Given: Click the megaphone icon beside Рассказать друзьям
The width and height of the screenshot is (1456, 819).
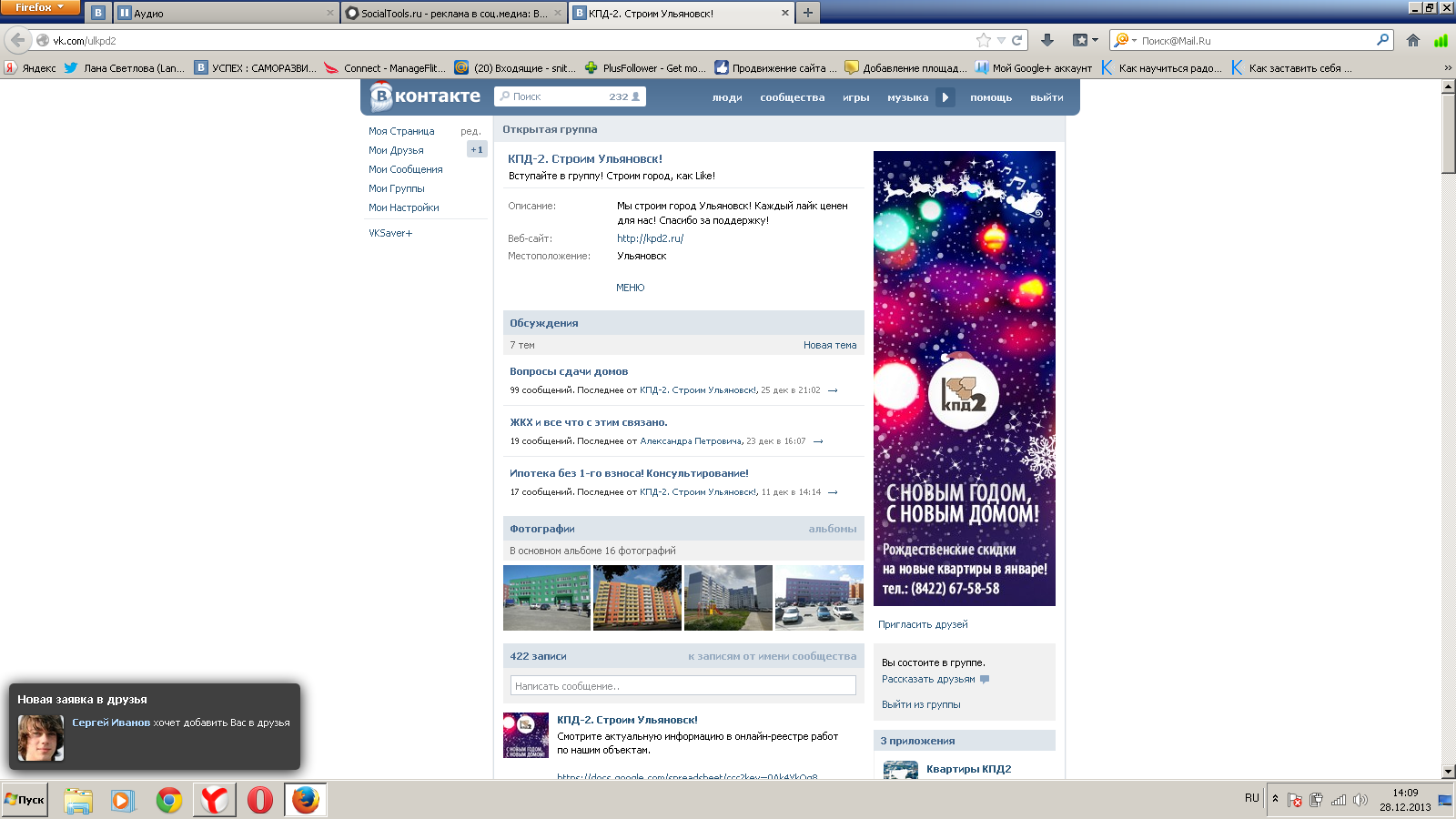Looking at the screenshot, I should point(985,679).
